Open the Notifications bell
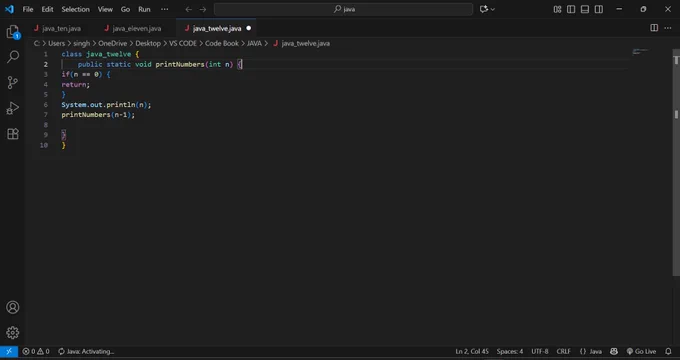This screenshot has width=680, height=360. click(x=668, y=351)
